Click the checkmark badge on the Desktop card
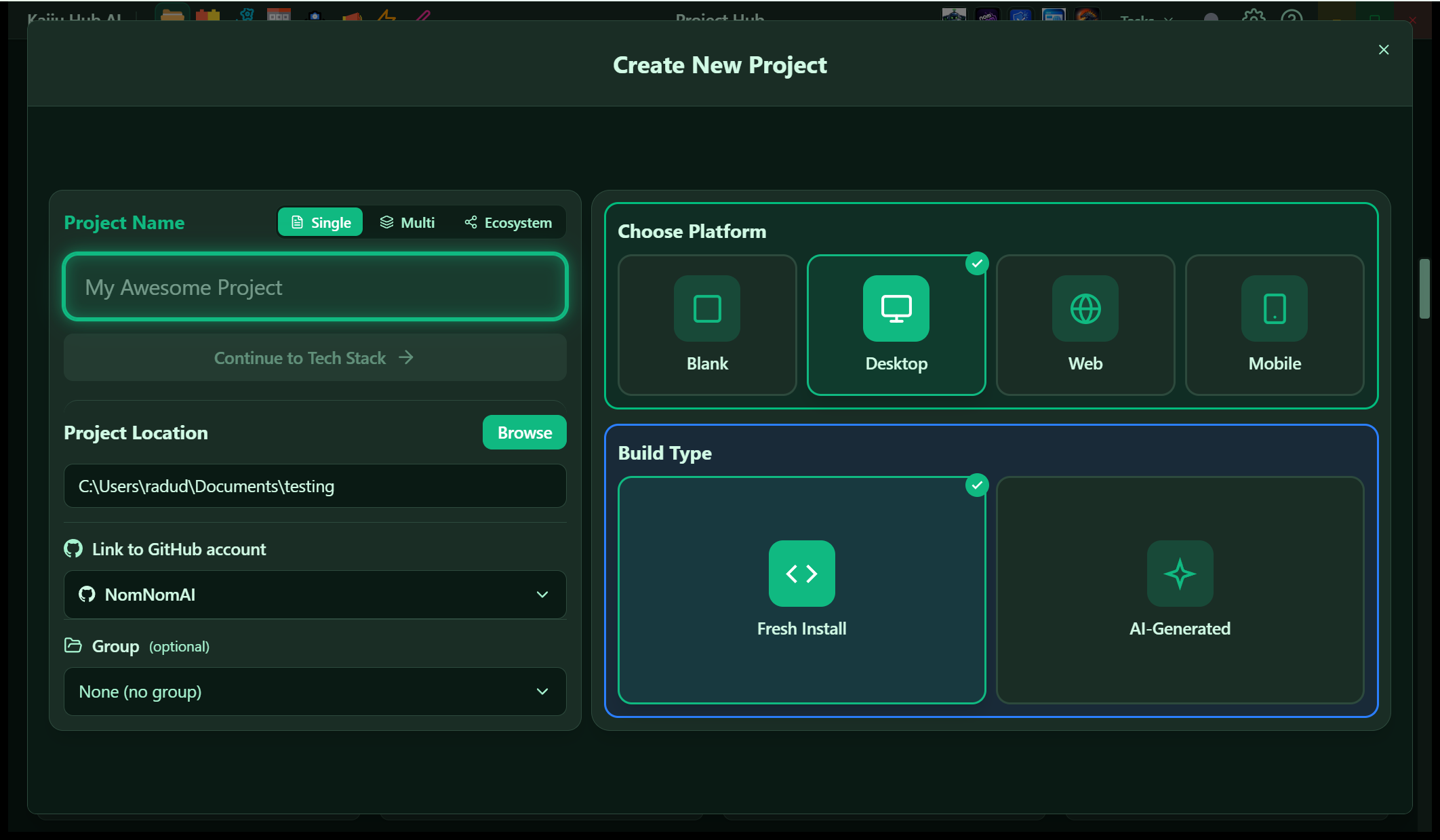 [x=977, y=263]
